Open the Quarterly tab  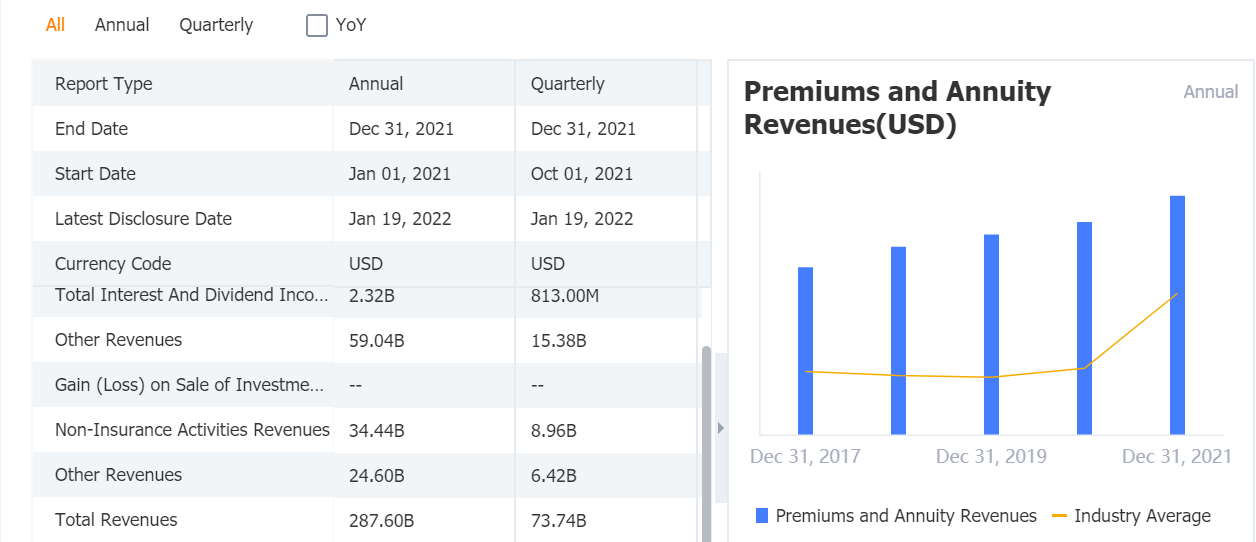coord(216,25)
